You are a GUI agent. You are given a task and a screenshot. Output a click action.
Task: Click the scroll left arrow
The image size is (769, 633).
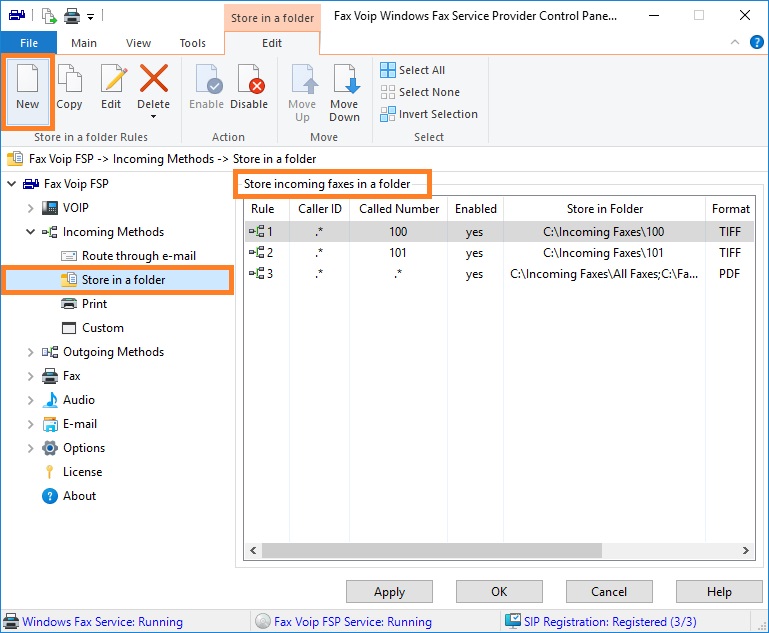[253, 551]
